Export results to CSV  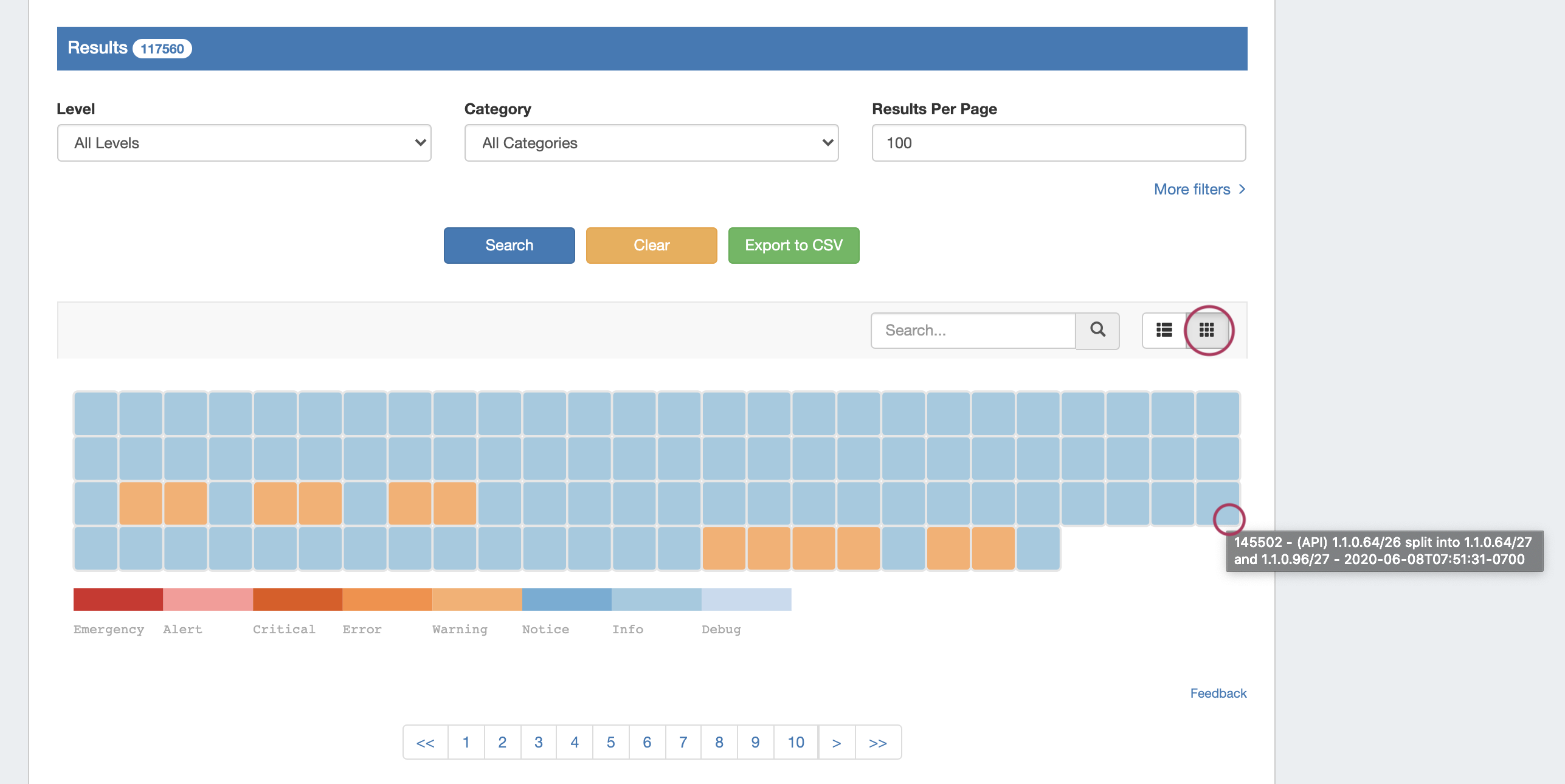coord(793,246)
